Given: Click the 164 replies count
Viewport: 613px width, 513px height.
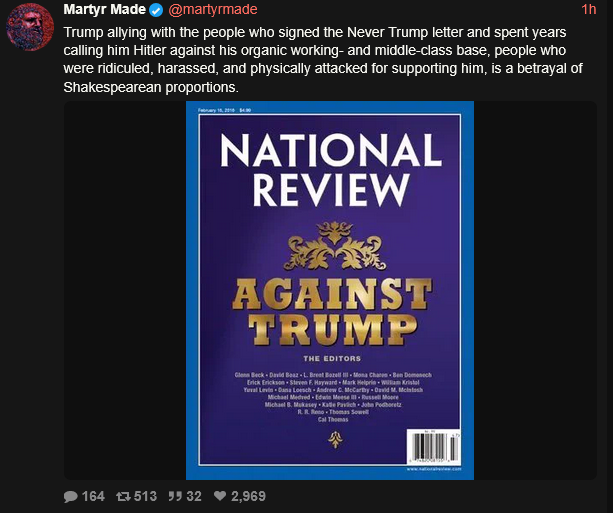Looking at the screenshot, I should click(93, 497).
